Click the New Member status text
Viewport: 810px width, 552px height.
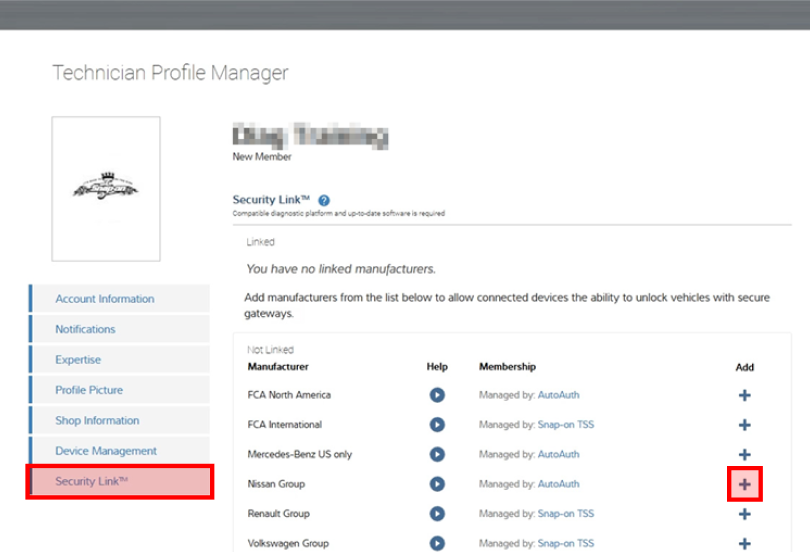coord(262,156)
